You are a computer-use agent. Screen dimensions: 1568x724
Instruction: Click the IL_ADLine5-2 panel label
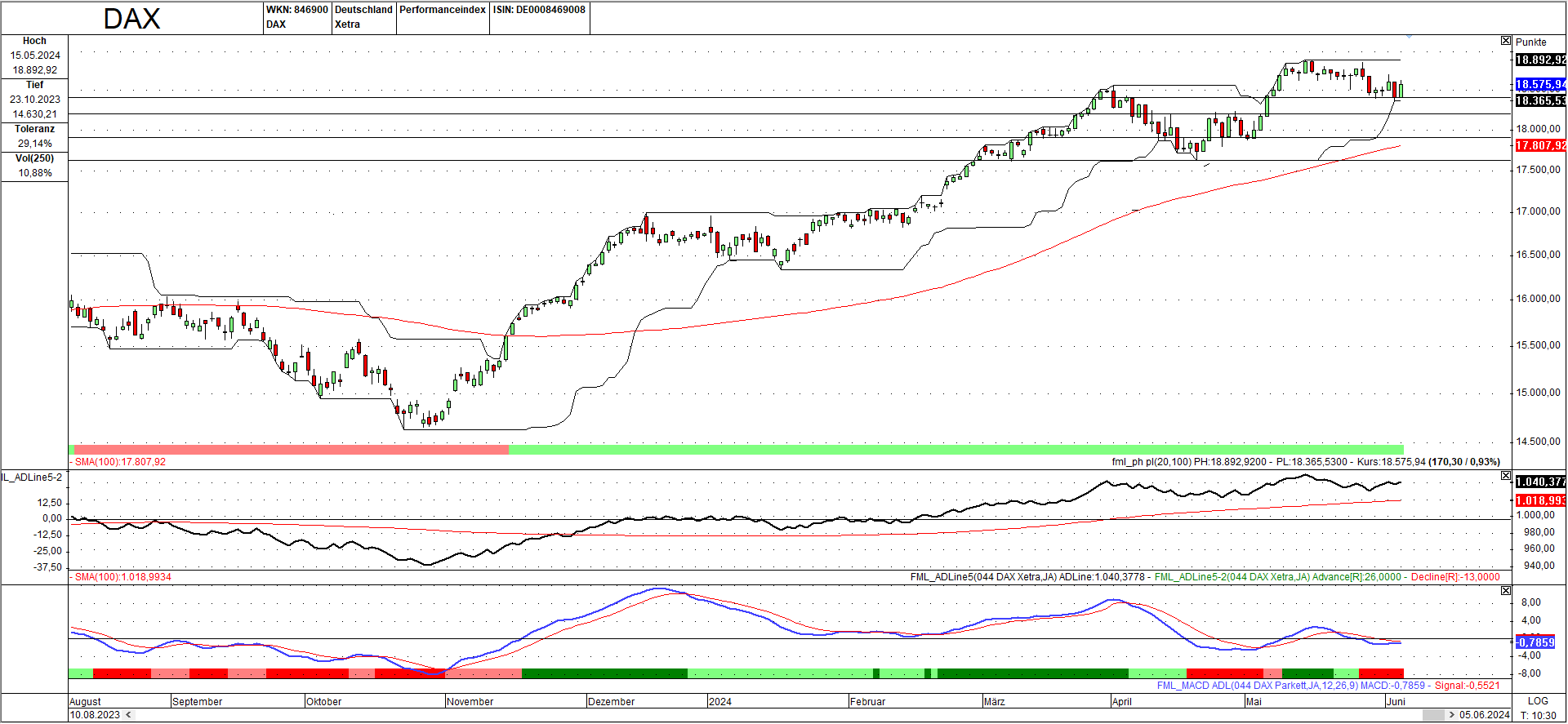(32, 477)
